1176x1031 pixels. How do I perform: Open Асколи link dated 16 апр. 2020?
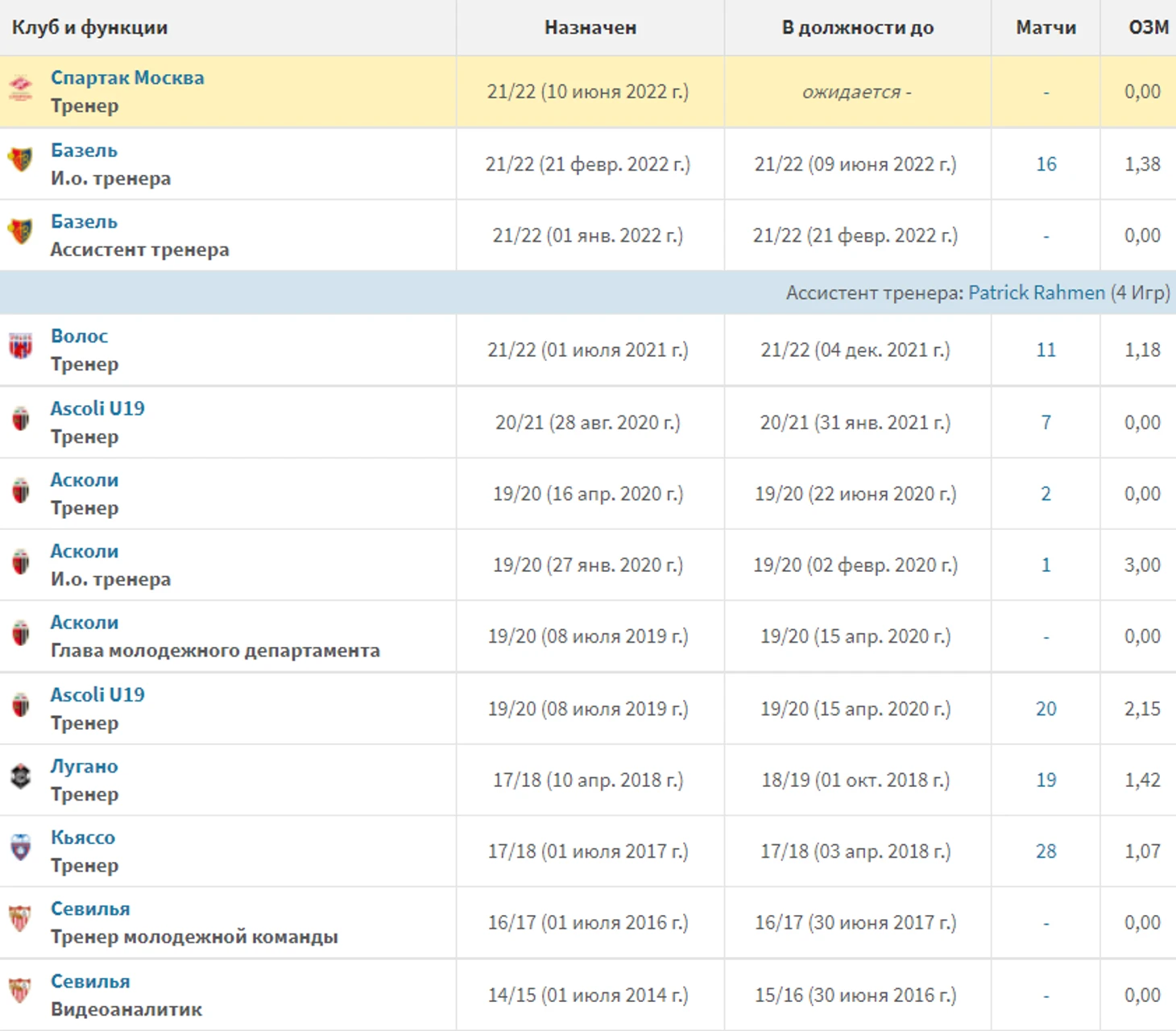point(85,480)
